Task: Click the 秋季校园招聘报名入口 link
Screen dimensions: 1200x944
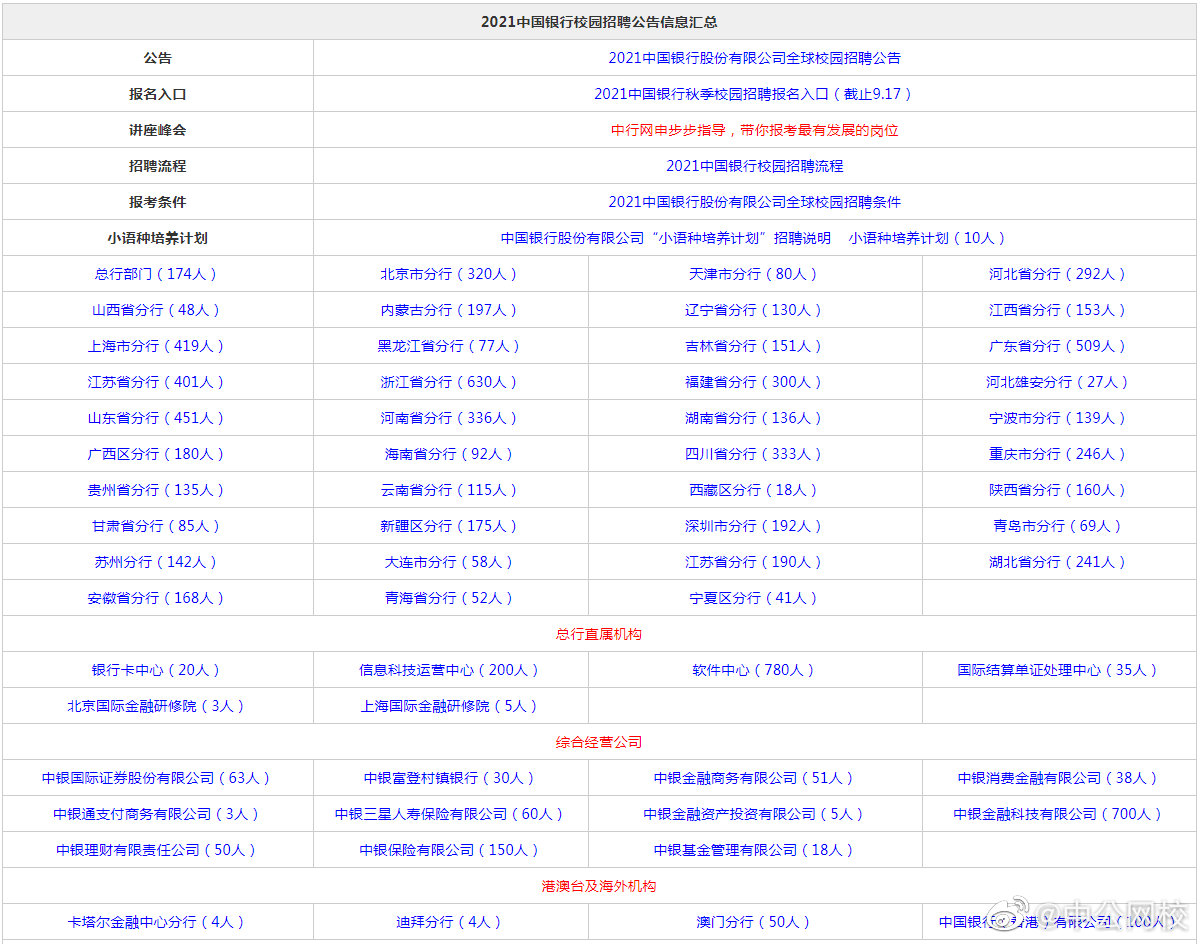Action: pyautogui.click(x=752, y=94)
